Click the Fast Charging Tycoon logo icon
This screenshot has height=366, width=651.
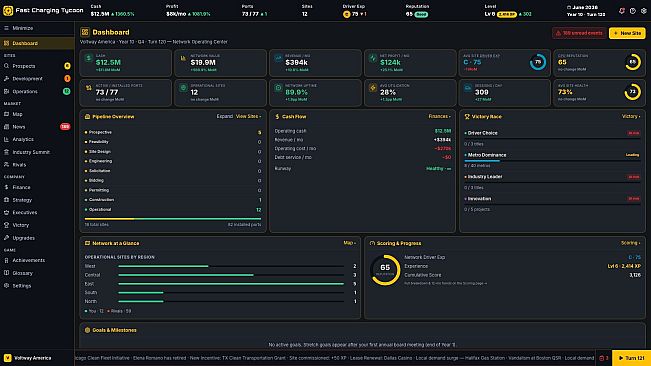click(x=8, y=10)
